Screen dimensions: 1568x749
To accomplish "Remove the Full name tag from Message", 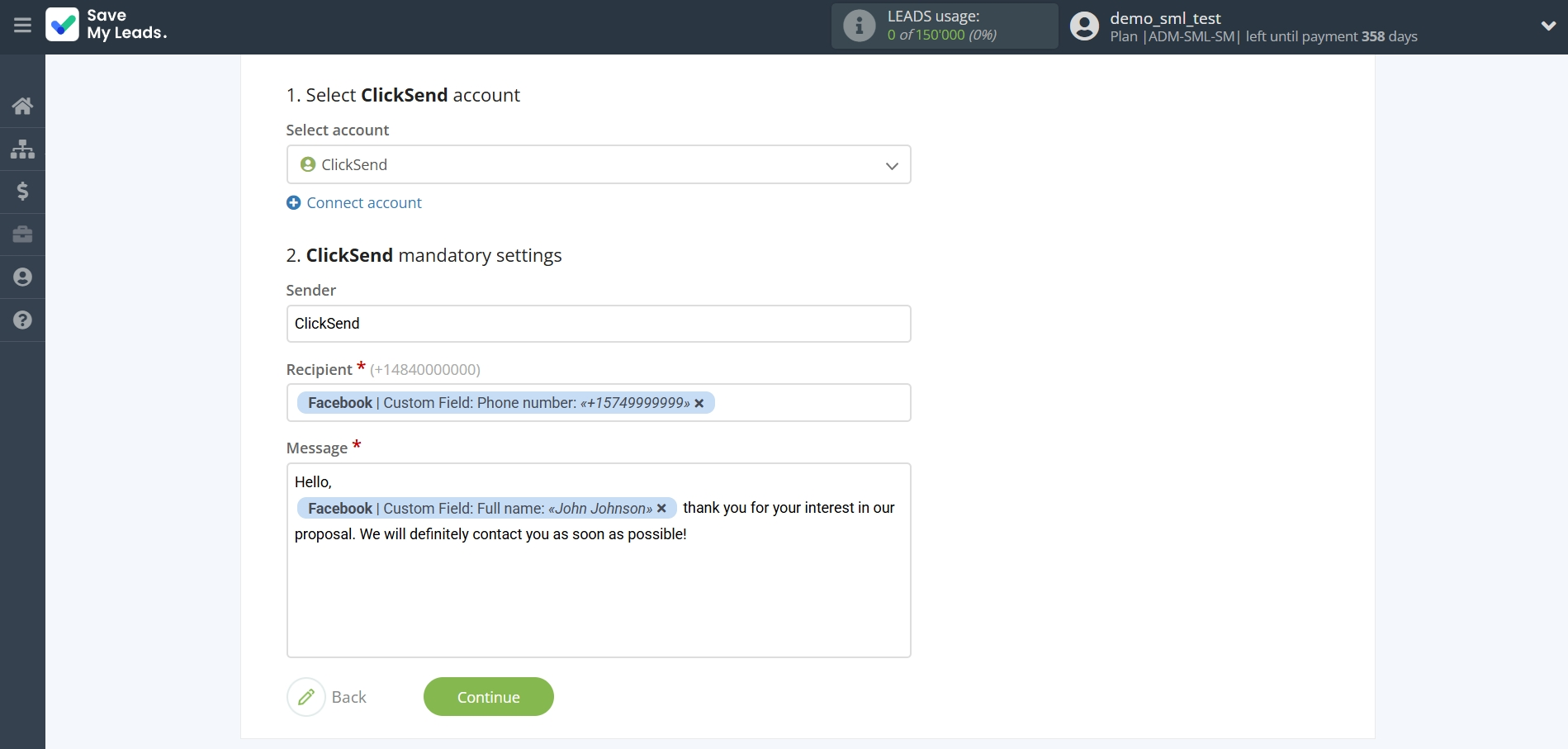I will click(x=661, y=509).
